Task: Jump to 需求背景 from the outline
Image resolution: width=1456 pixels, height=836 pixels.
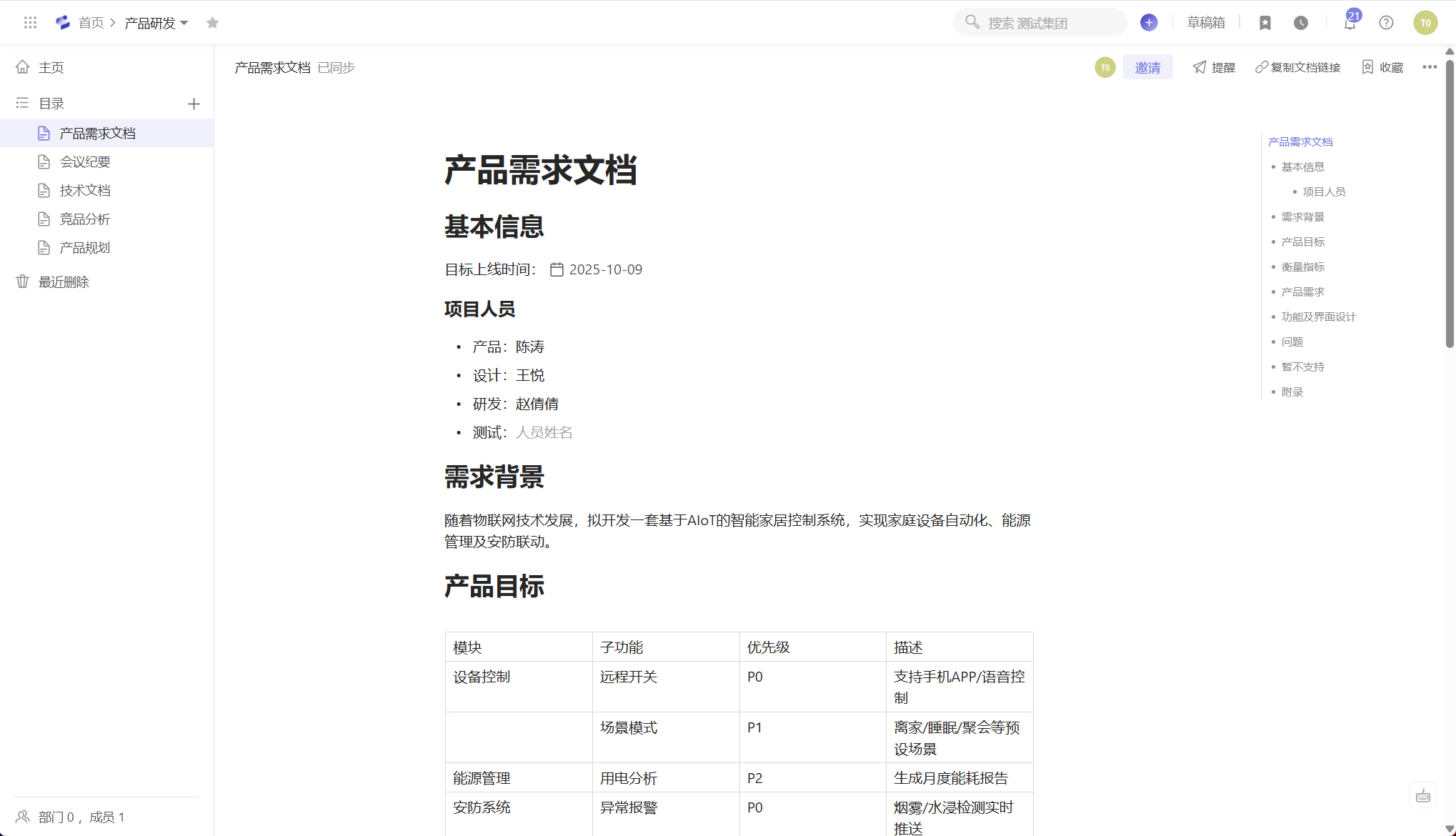Action: click(1302, 216)
